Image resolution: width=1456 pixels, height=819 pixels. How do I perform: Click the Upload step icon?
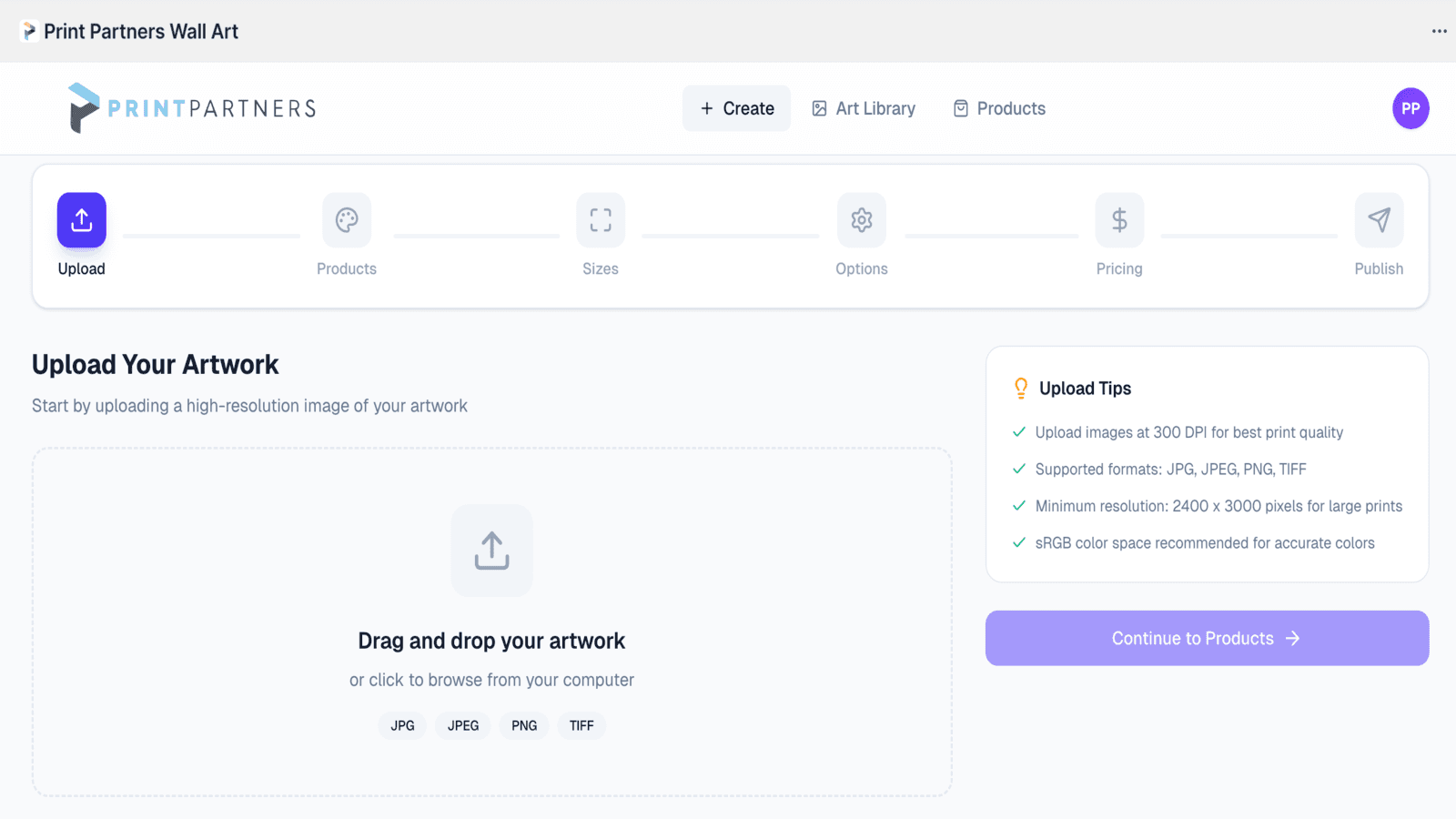coord(82,220)
